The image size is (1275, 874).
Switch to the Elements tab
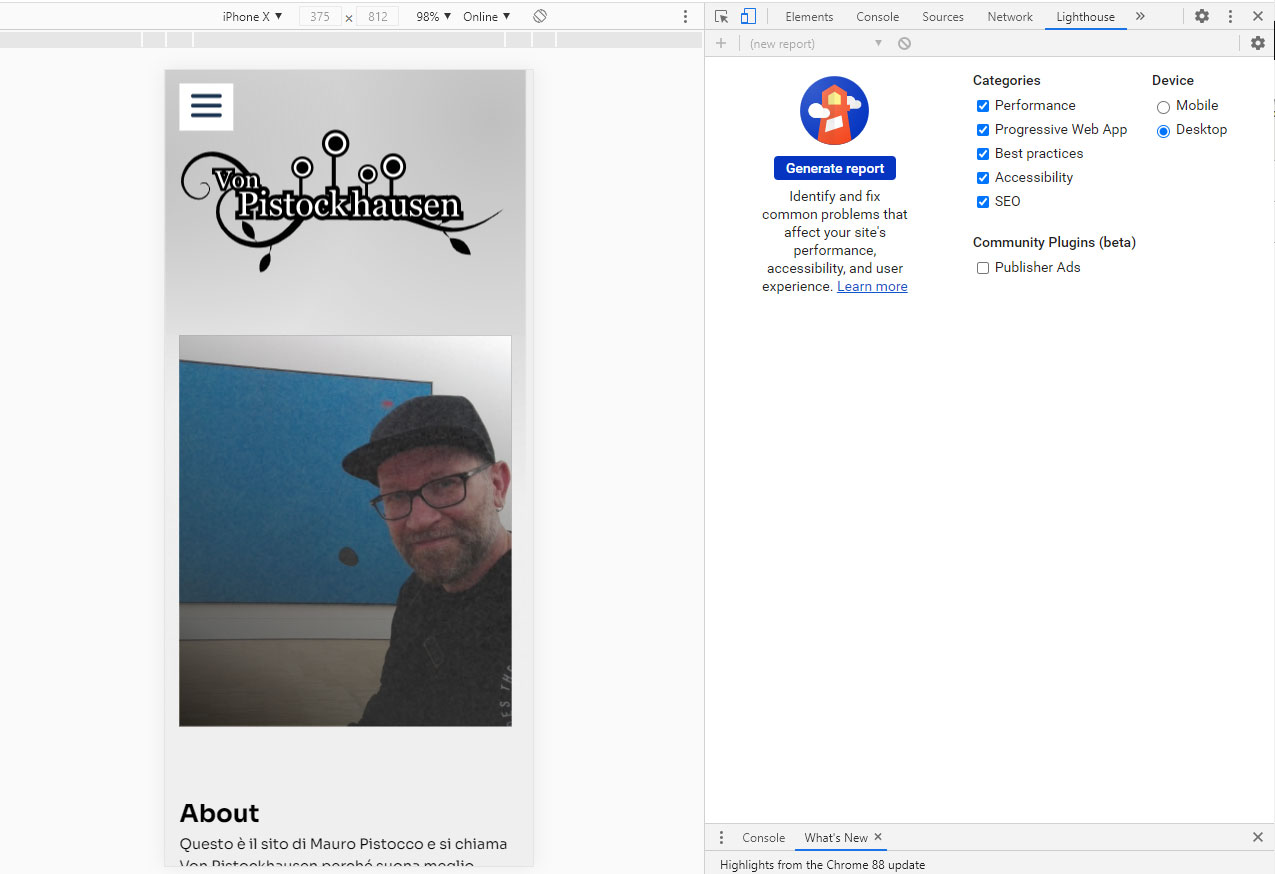point(809,17)
